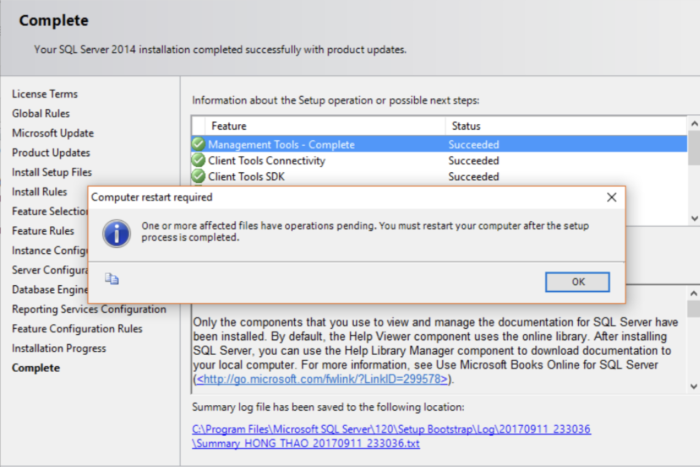
Task: Select the Management Tools - Complete row
Action: (x=439, y=144)
